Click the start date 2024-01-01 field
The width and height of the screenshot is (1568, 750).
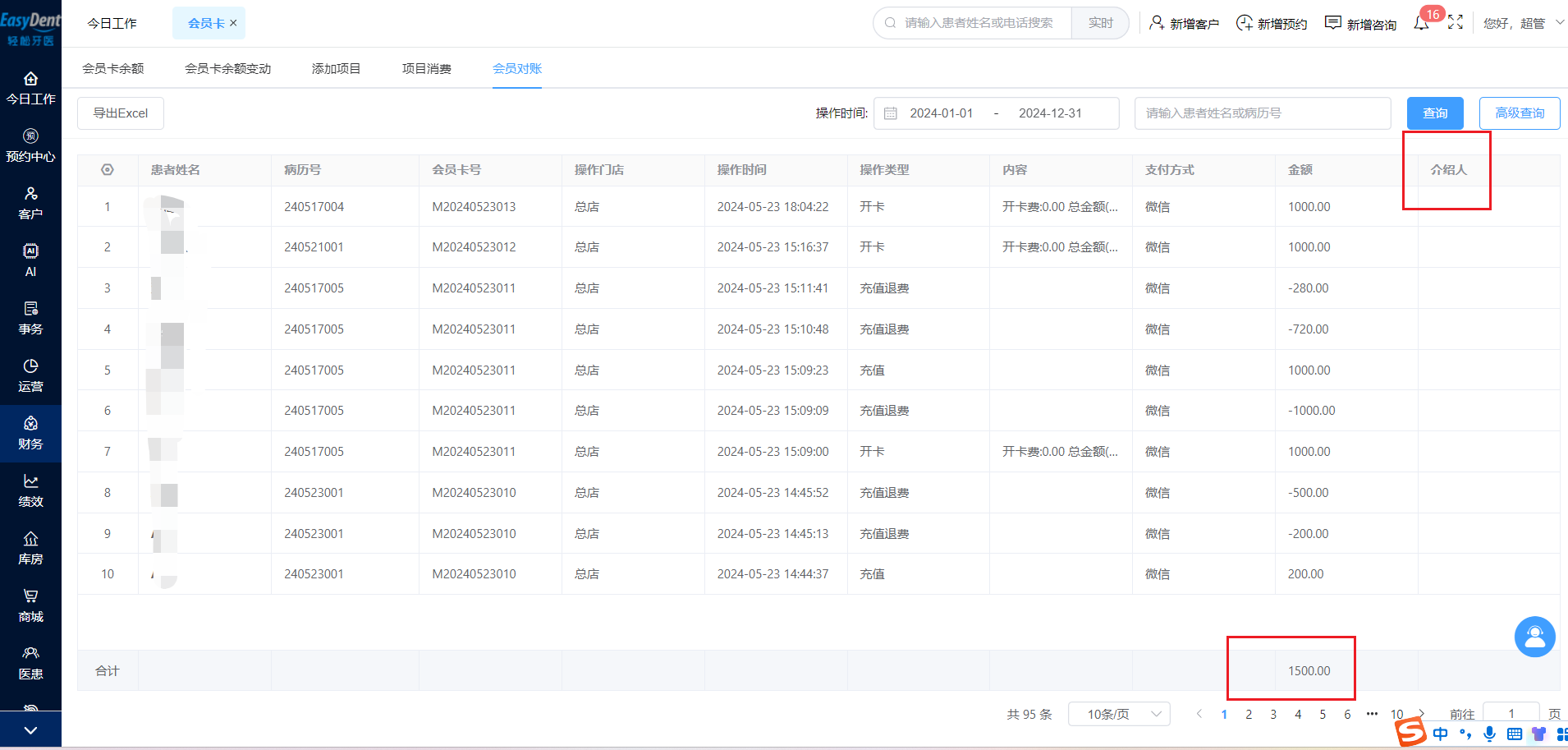[x=942, y=113]
